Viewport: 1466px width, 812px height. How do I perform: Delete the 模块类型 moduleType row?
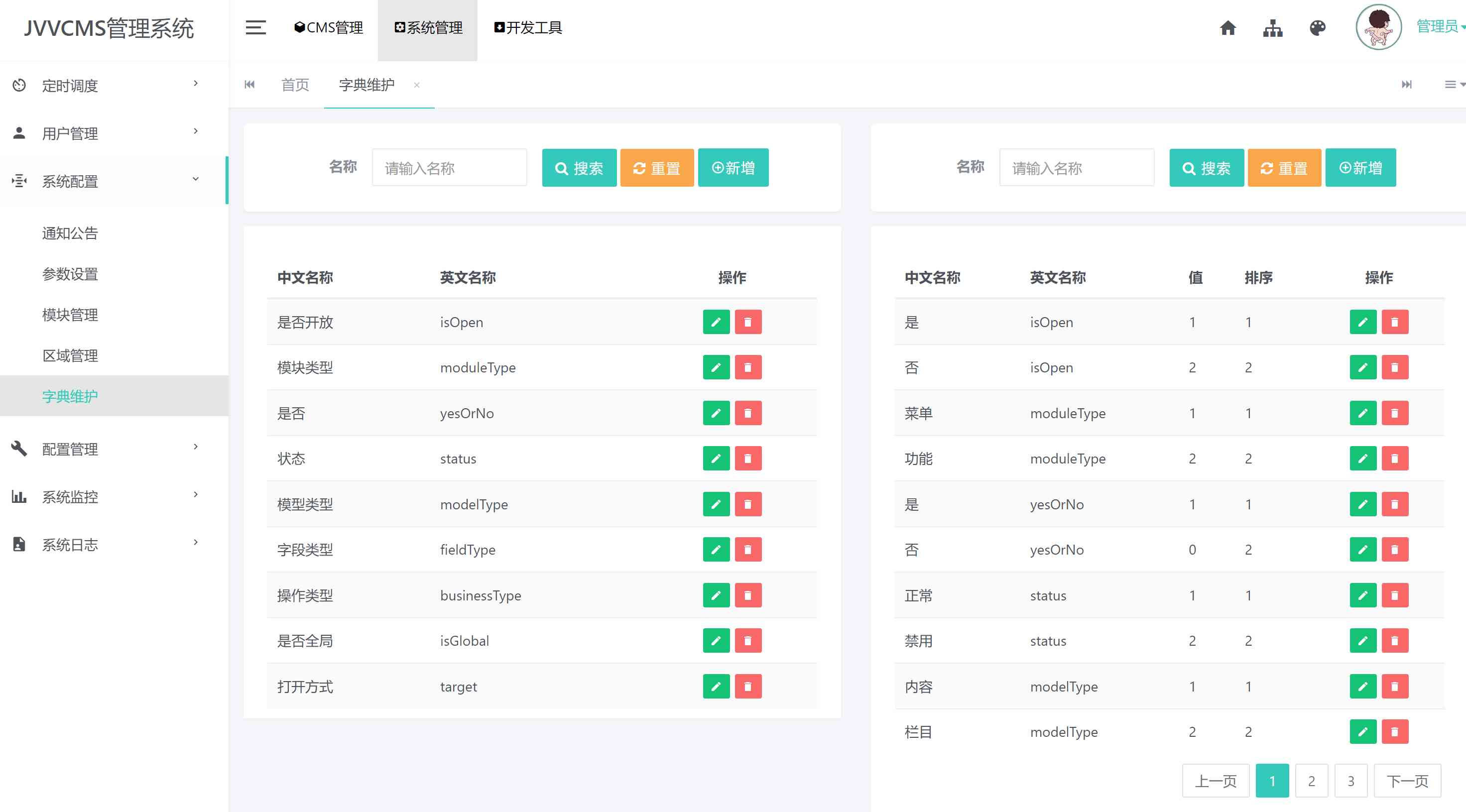(x=748, y=367)
